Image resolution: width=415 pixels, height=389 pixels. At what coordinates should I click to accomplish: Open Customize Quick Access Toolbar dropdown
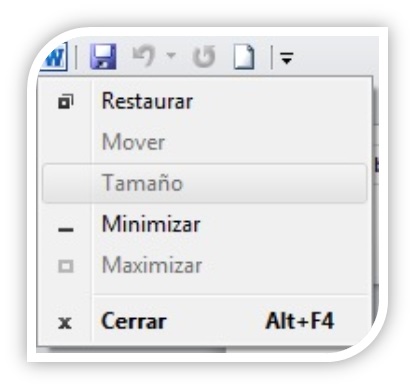click(x=287, y=58)
